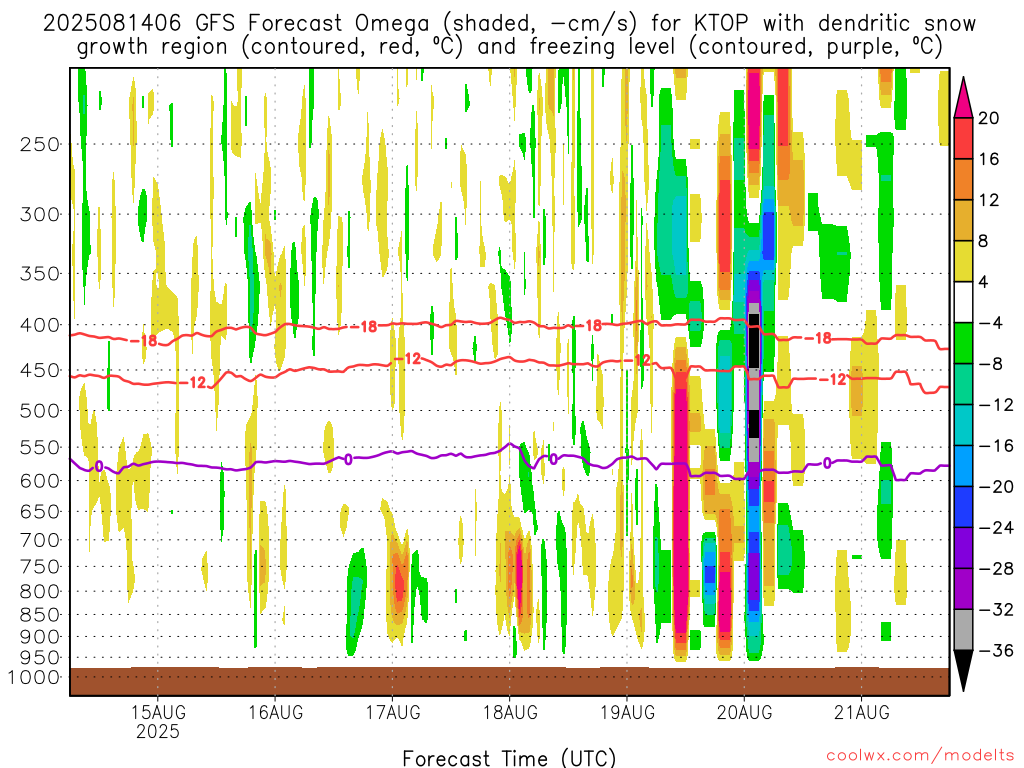Click the black extreme omega core near 20AUG
Screen dimensions: 1024x768
pyautogui.click(x=754, y=341)
